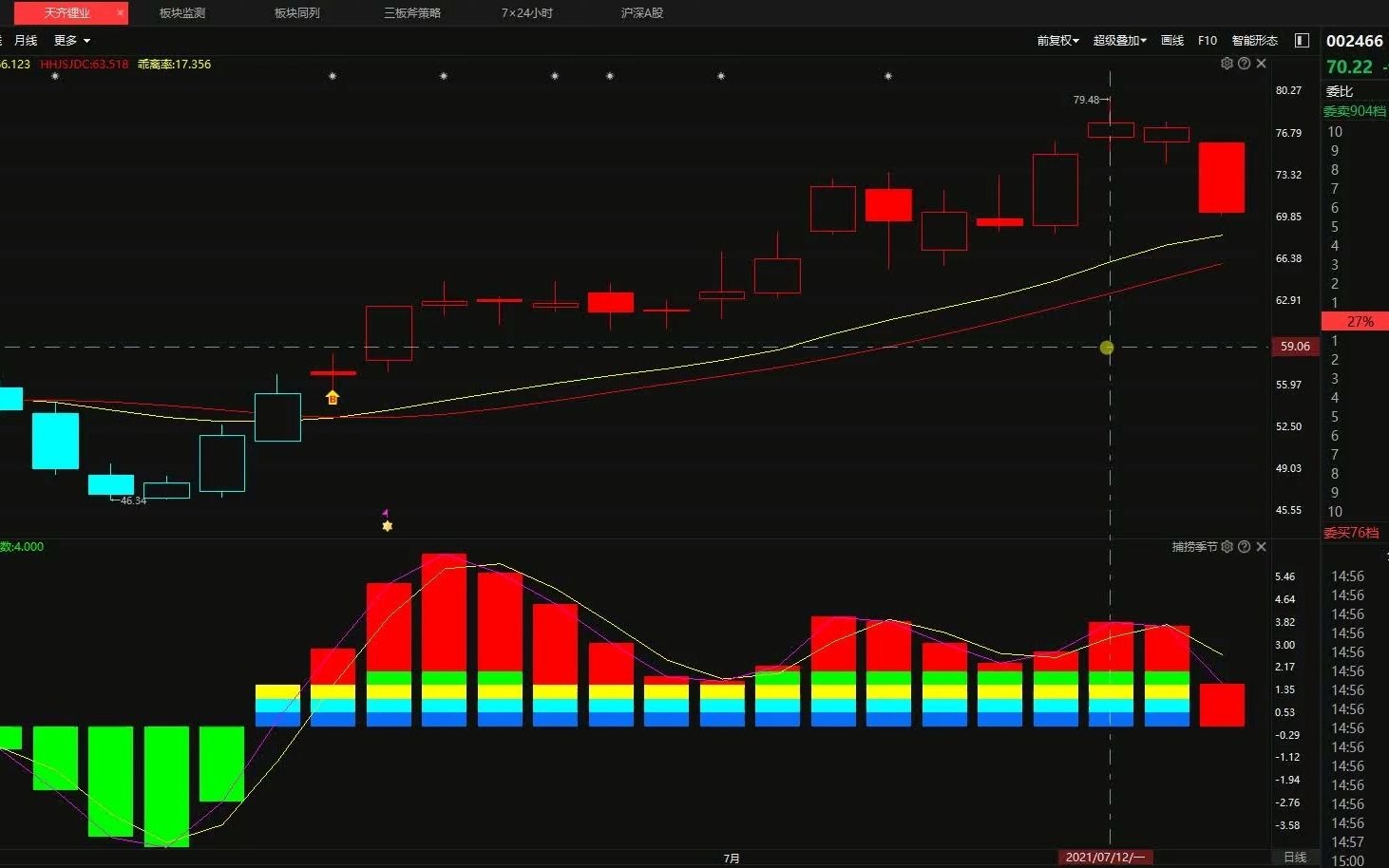
Task: Open the 智能形态 pattern tool
Action: tap(1255, 41)
